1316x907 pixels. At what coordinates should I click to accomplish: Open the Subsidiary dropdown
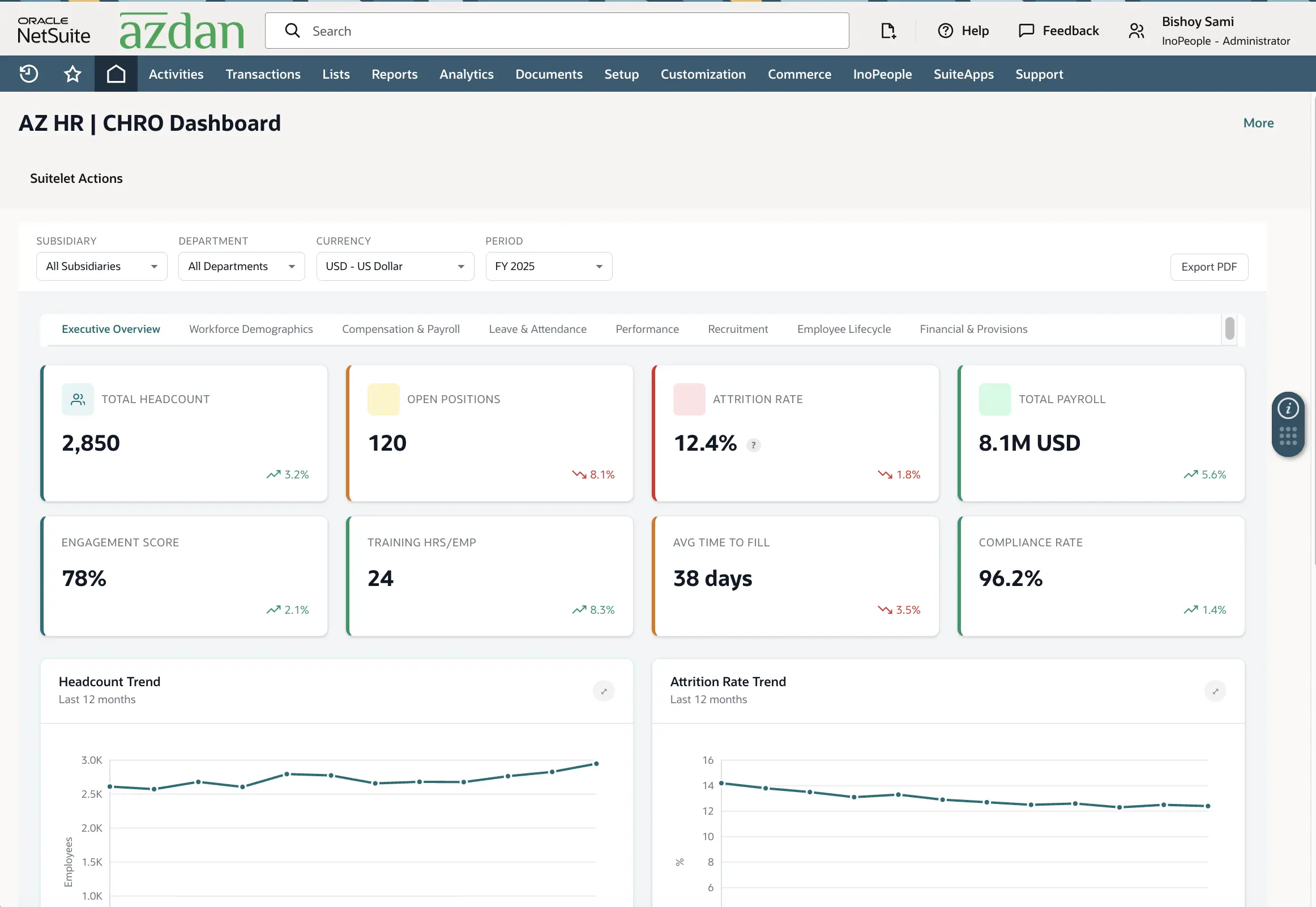(x=102, y=266)
